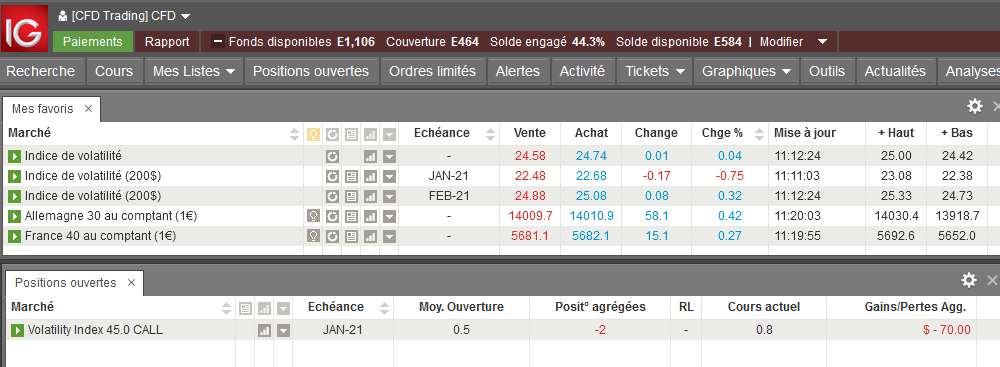Sort open positions by the Echéance column arrows

pyautogui.click(x=384, y=308)
